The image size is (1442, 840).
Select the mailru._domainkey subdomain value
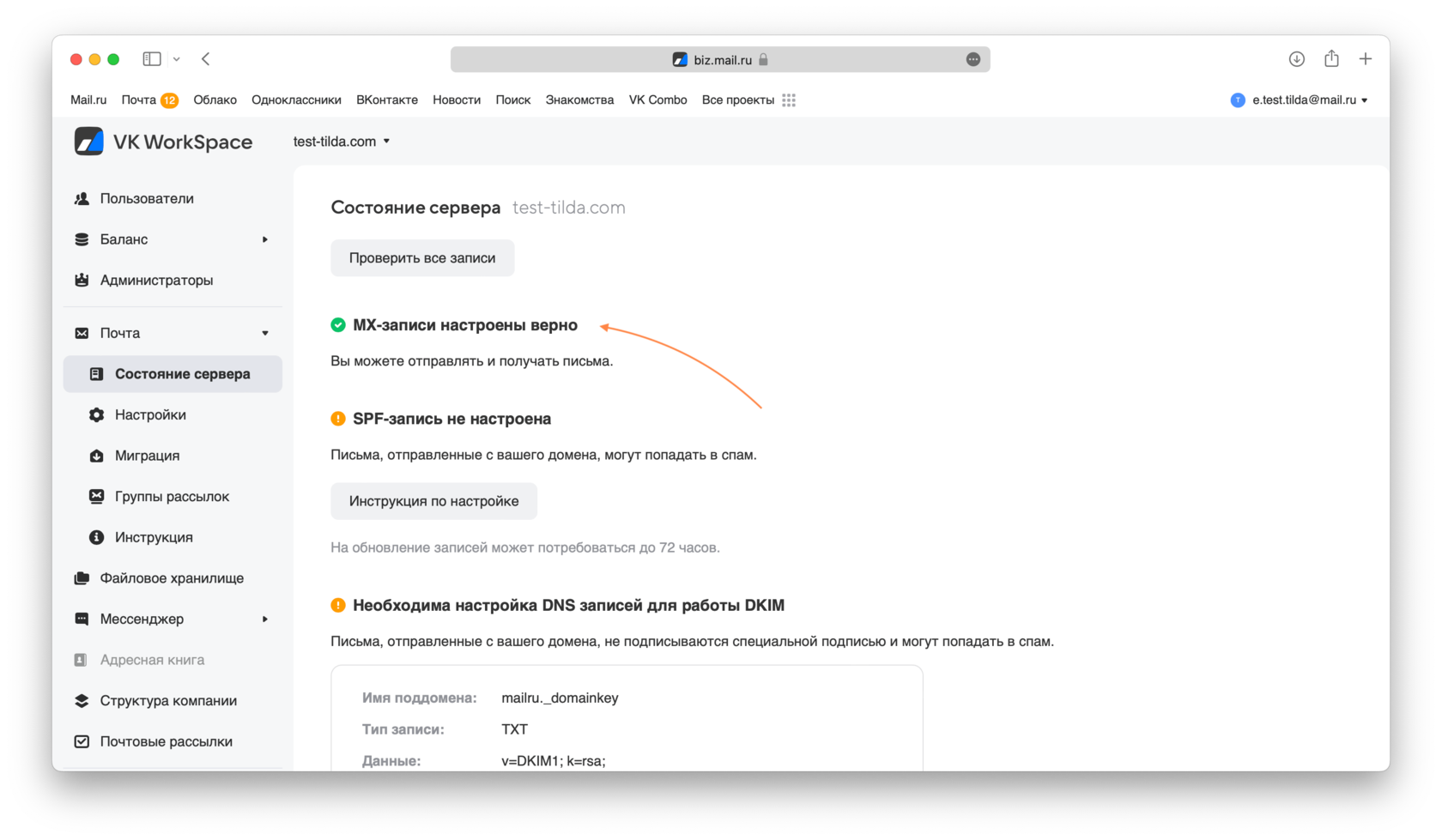[x=560, y=698]
